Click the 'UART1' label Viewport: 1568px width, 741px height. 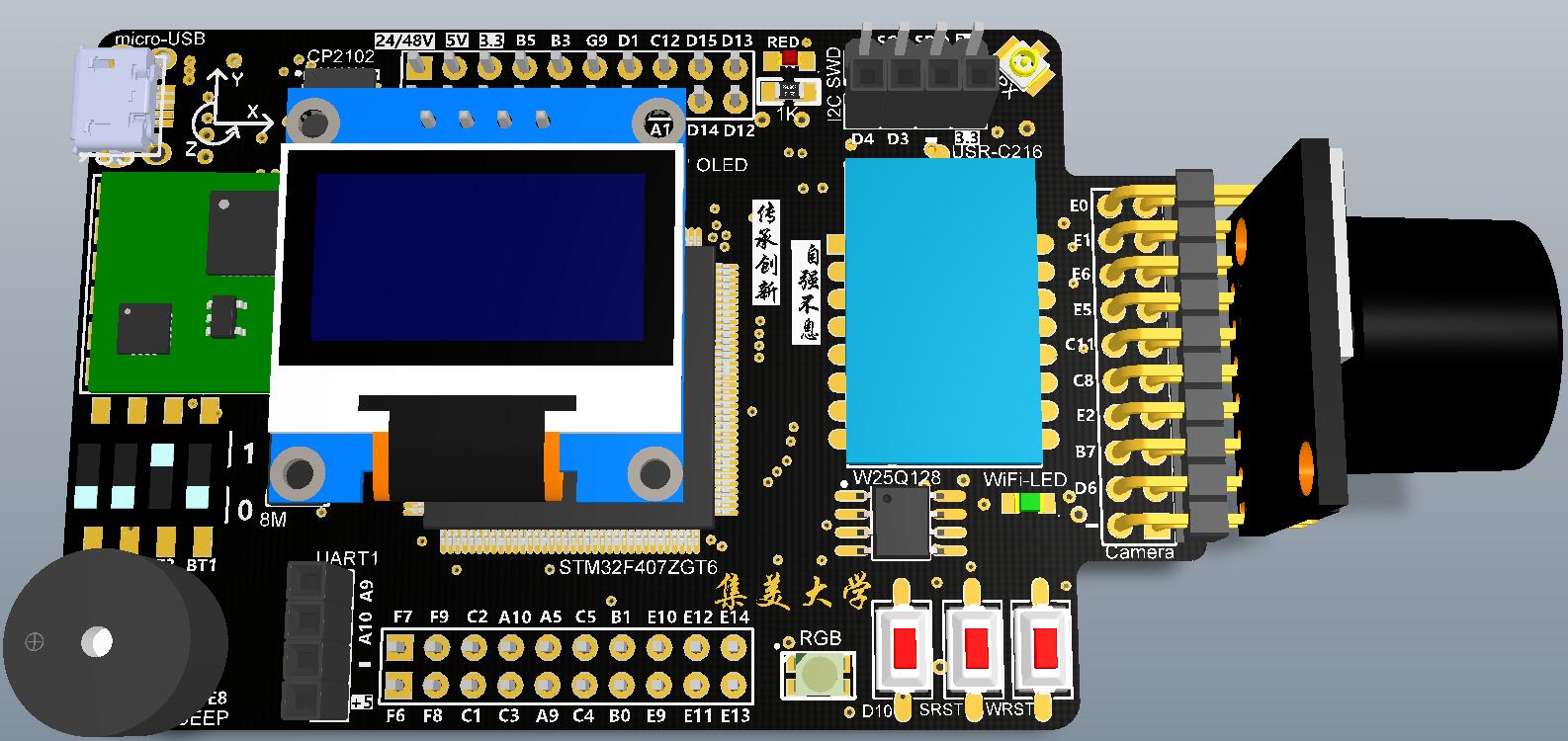click(x=348, y=559)
